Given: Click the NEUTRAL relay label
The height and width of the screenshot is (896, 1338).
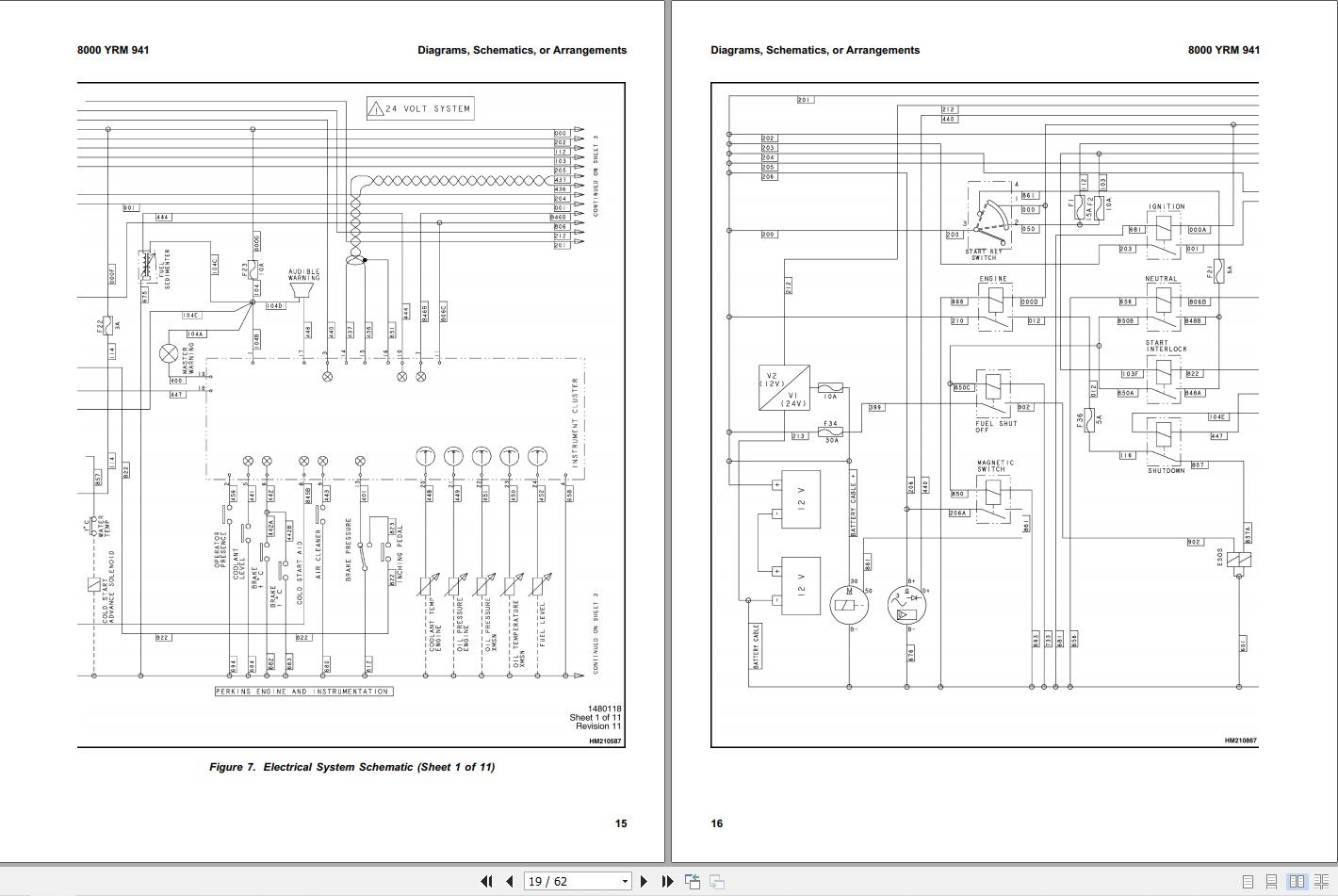Looking at the screenshot, I should [1162, 279].
